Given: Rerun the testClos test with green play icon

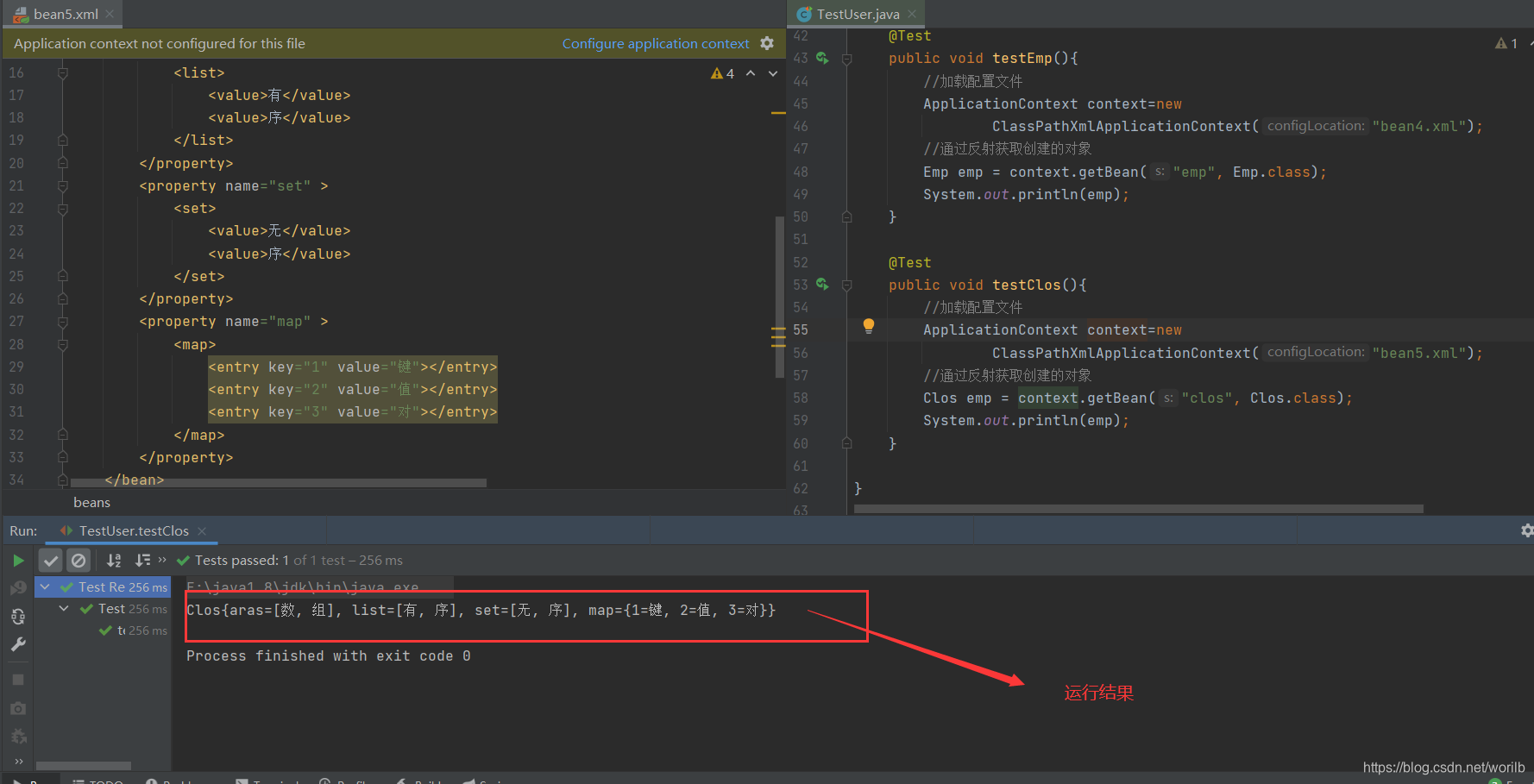Looking at the screenshot, I should [18, 561].
